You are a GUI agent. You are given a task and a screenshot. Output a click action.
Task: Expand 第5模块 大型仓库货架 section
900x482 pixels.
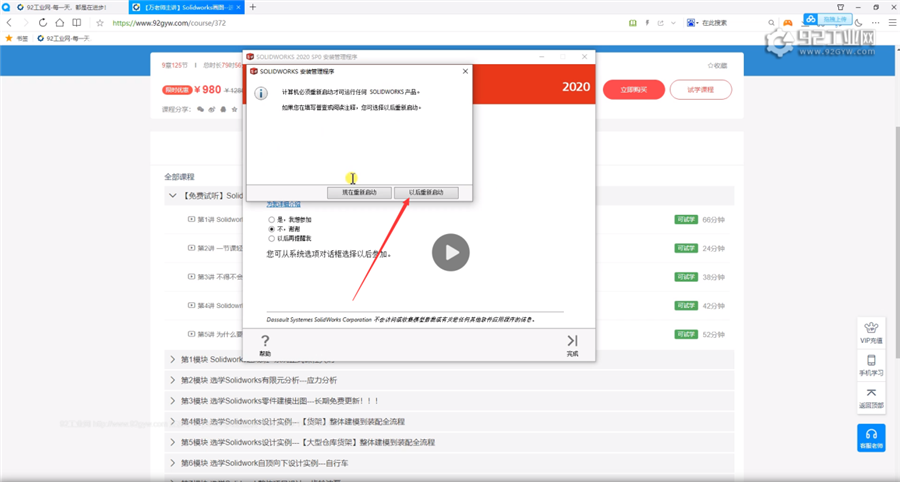point(172,442)
